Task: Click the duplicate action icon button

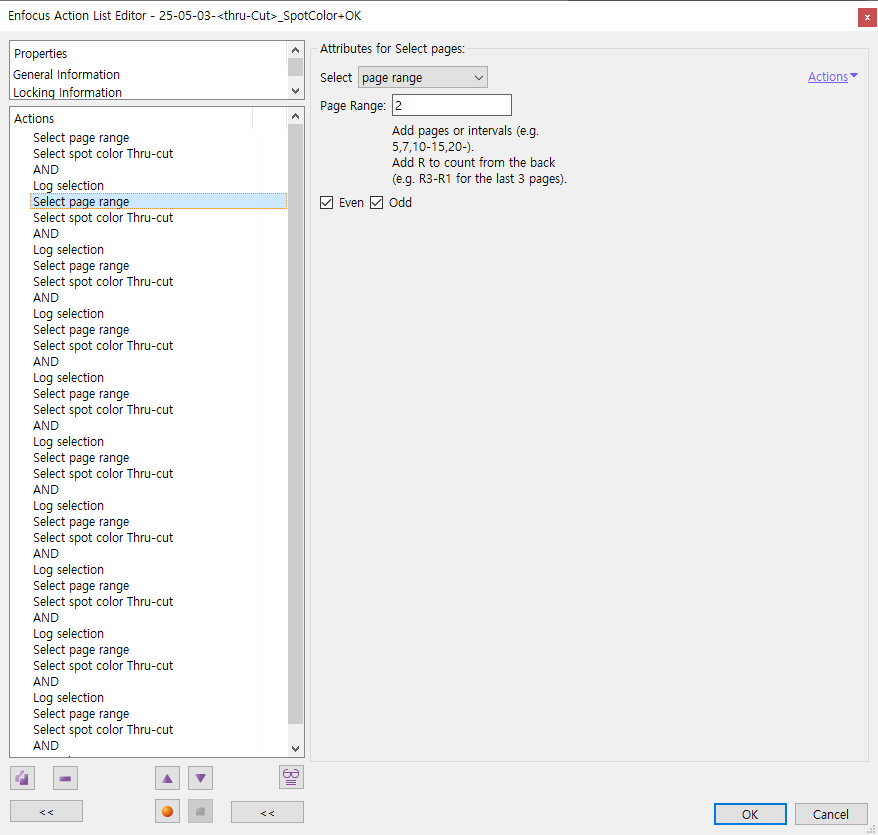Action: [22, 778]
